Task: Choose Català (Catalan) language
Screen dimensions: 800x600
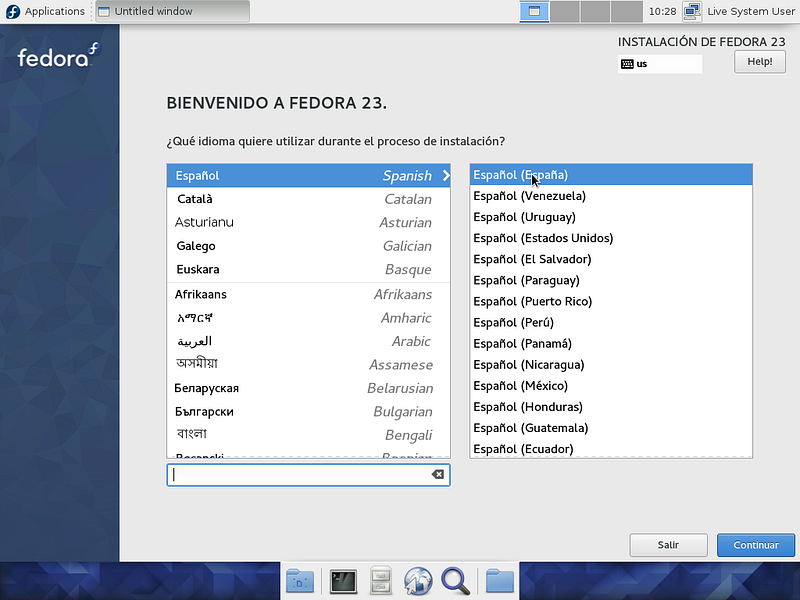Action: [308, 199]
